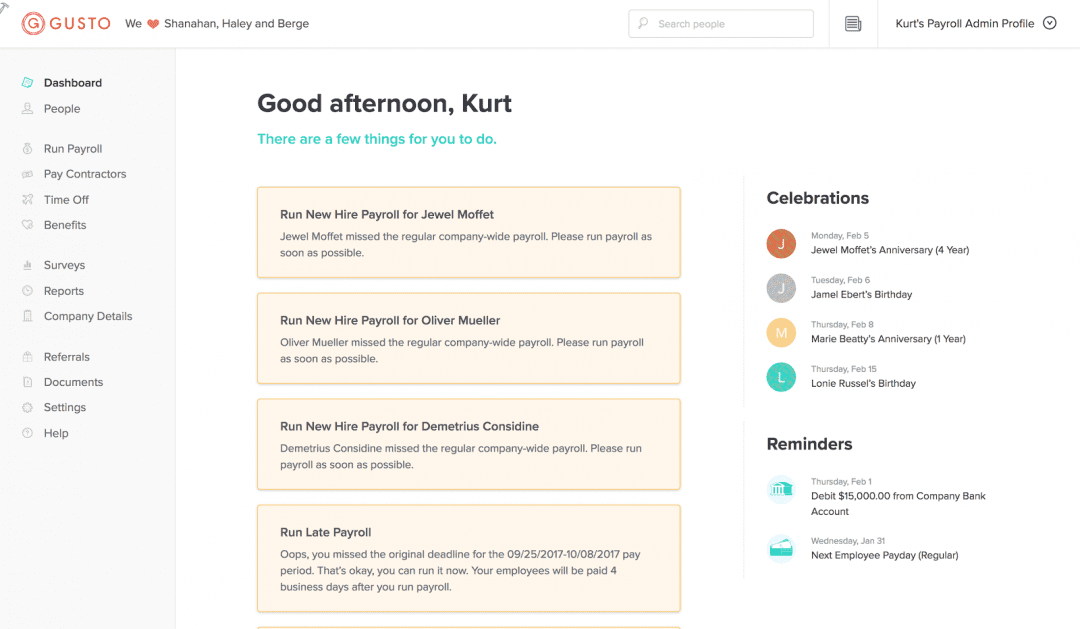The width and height of the screenshot is (1080, 629).
Task: Expand Kurt's Payroll Admin Profile menu
Action: tap(973, 22)
